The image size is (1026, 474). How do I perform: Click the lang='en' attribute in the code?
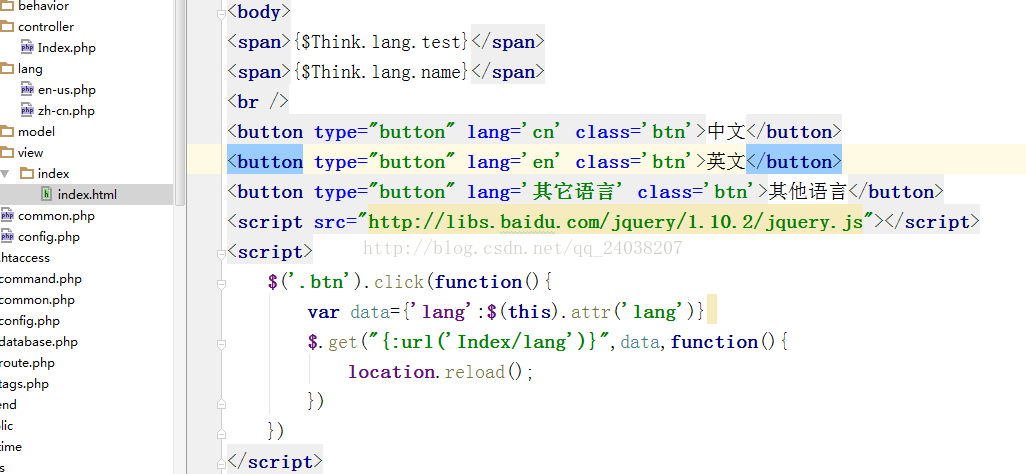tap(514, 162)
